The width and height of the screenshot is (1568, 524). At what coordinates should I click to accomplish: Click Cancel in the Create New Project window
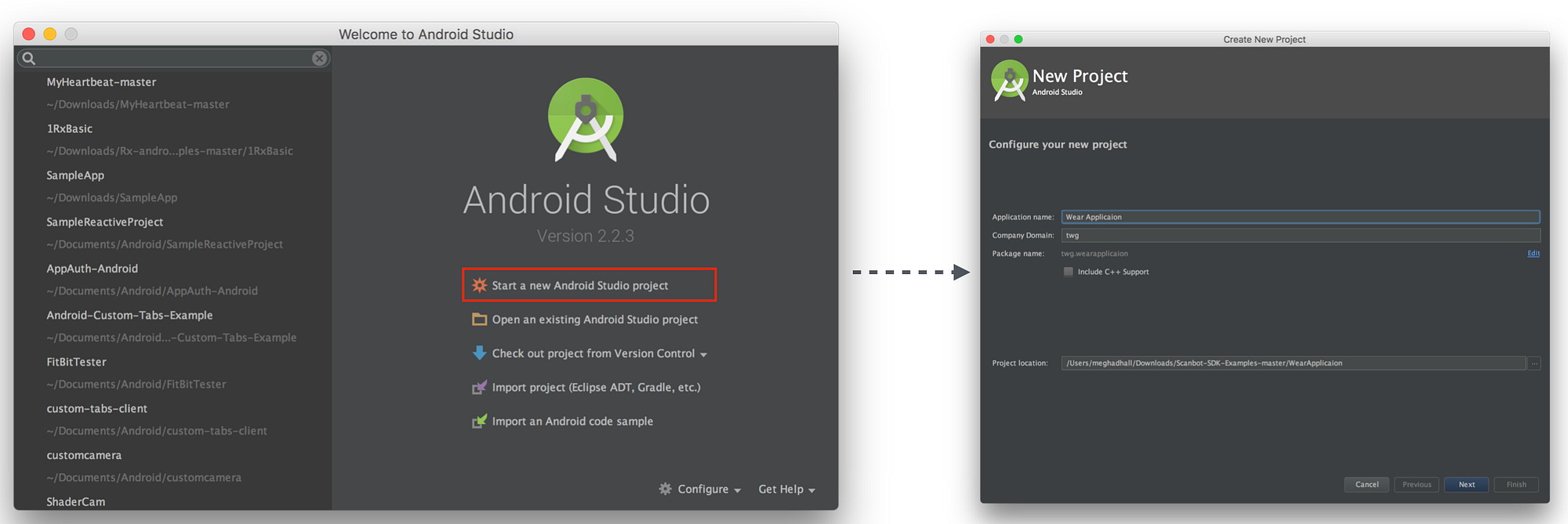(x=1367, y=485)
